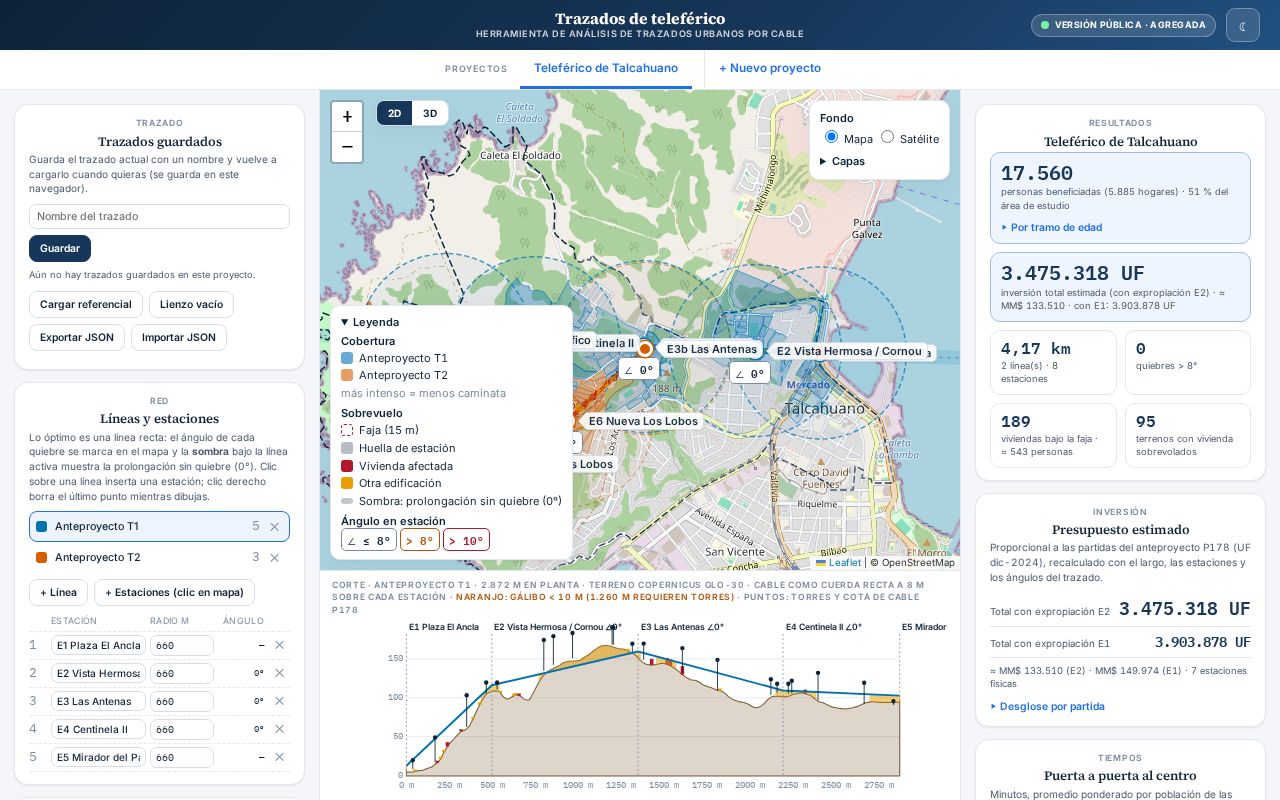Edit E3 Las Antenas station name field

click(x=98, y=701)
